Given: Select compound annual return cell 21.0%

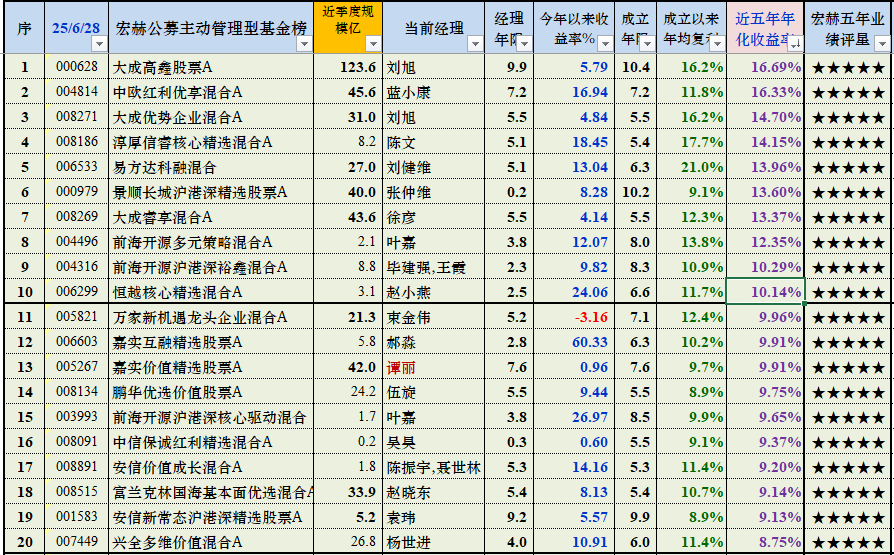Looking at the screenshot, I should pyautogui.click(x=692, y=167).
